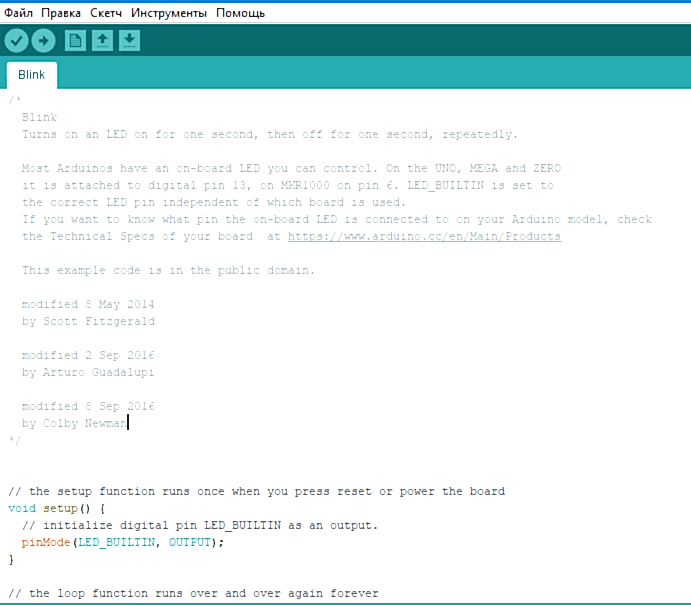Click the line 'modified 2 Sep 2016'
691x605 pixels.
coord(88,355)
